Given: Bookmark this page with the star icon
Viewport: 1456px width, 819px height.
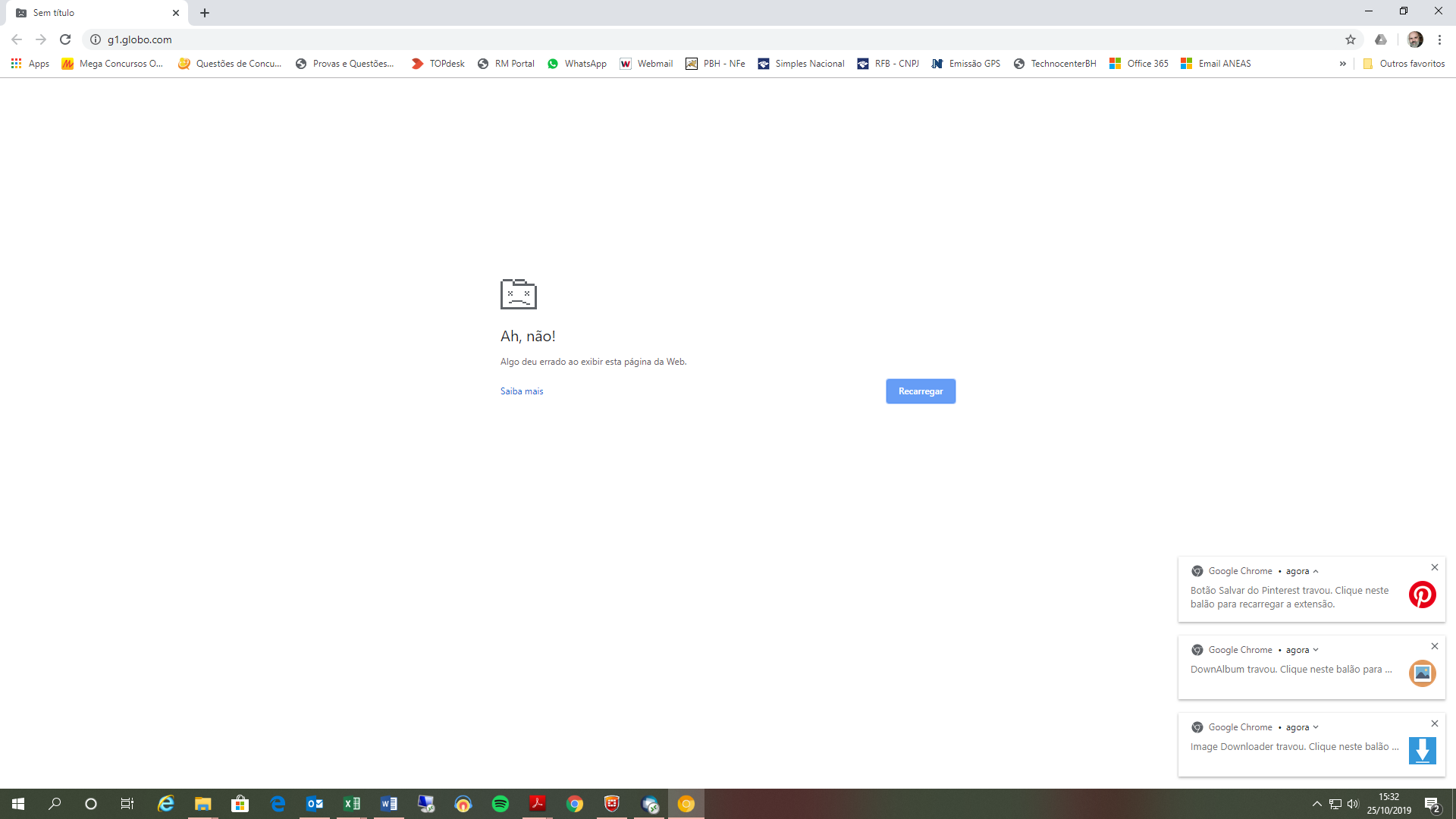Looking at the screenshot, I should [x=1351, y=39].
